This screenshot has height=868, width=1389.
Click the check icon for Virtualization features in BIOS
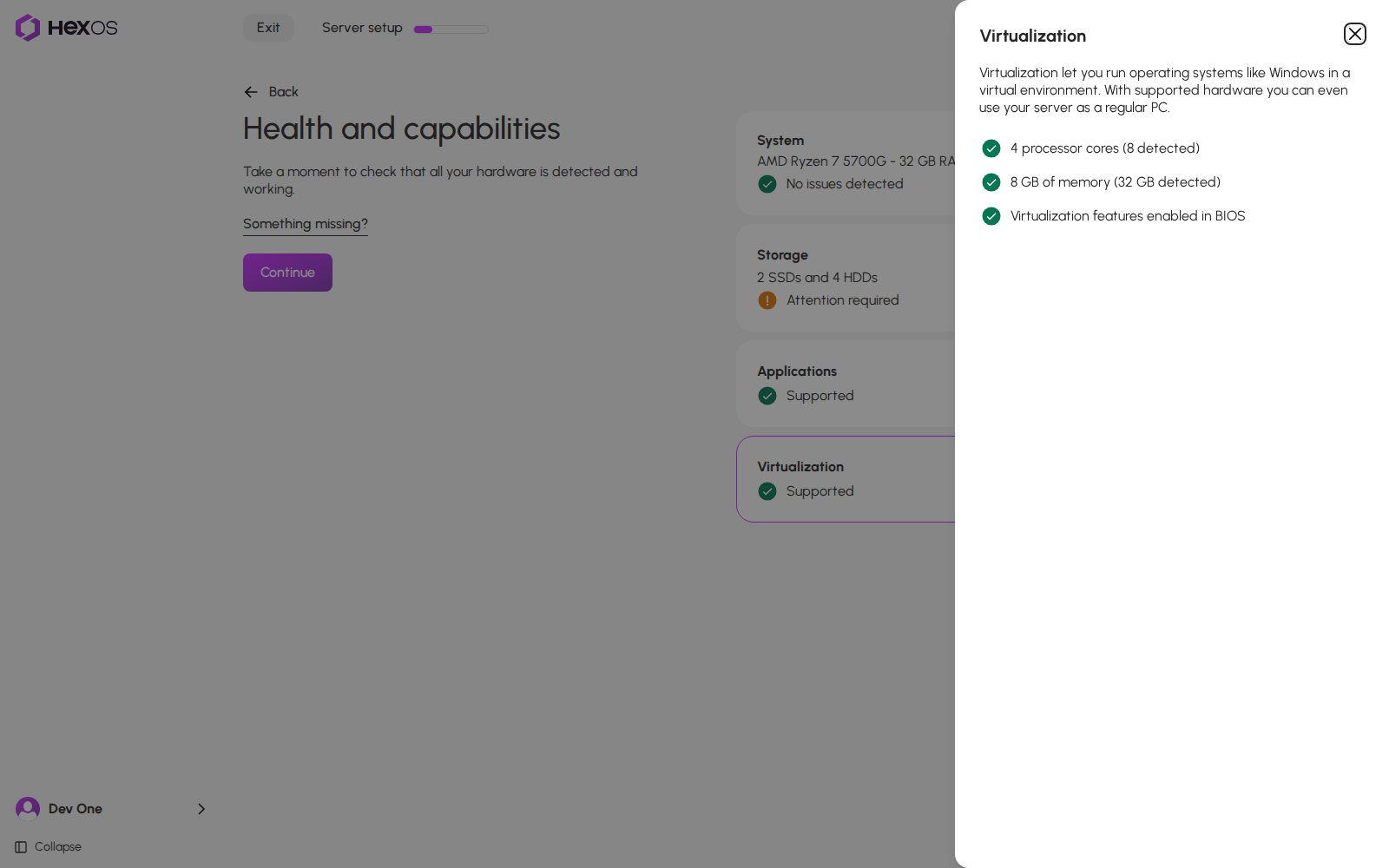[991, 216]
